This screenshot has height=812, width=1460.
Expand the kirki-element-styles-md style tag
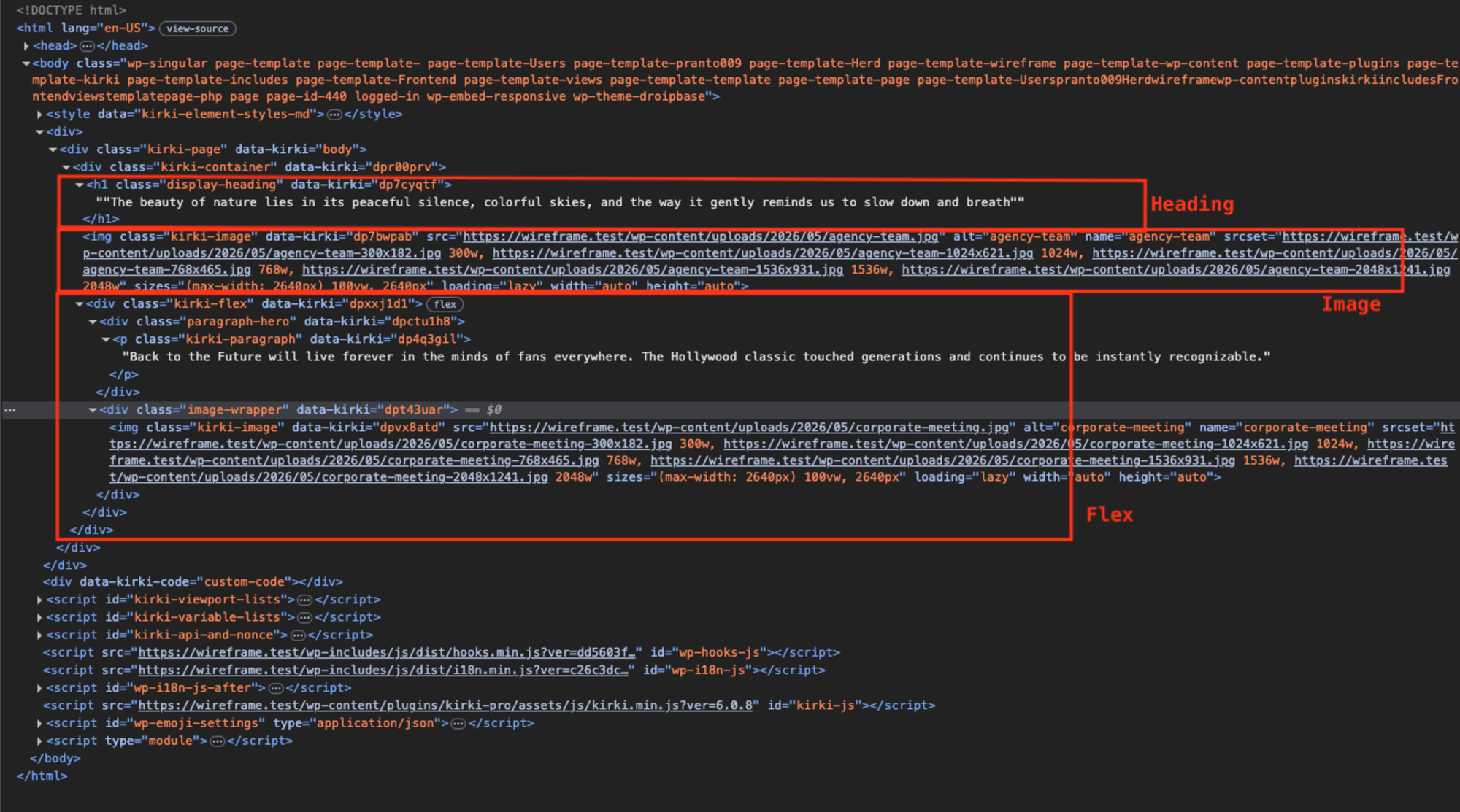point(39,115)
